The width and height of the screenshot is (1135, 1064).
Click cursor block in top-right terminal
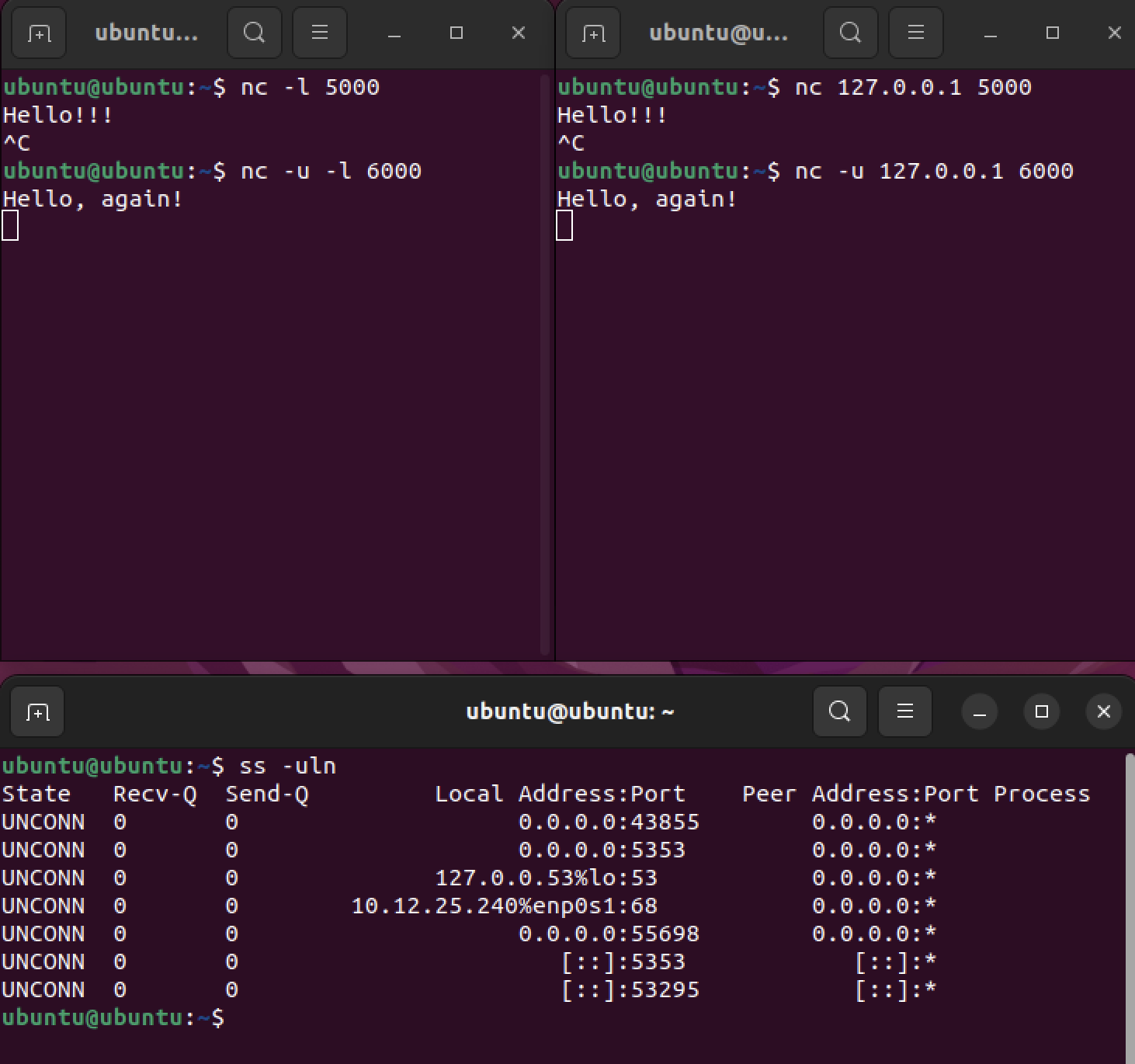coord(565,227)
